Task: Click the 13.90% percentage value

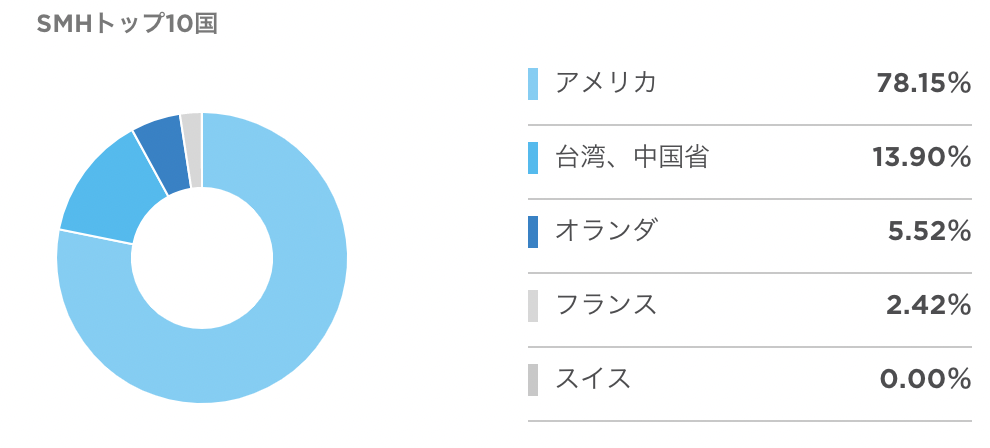Action: (x=922, y=157)
